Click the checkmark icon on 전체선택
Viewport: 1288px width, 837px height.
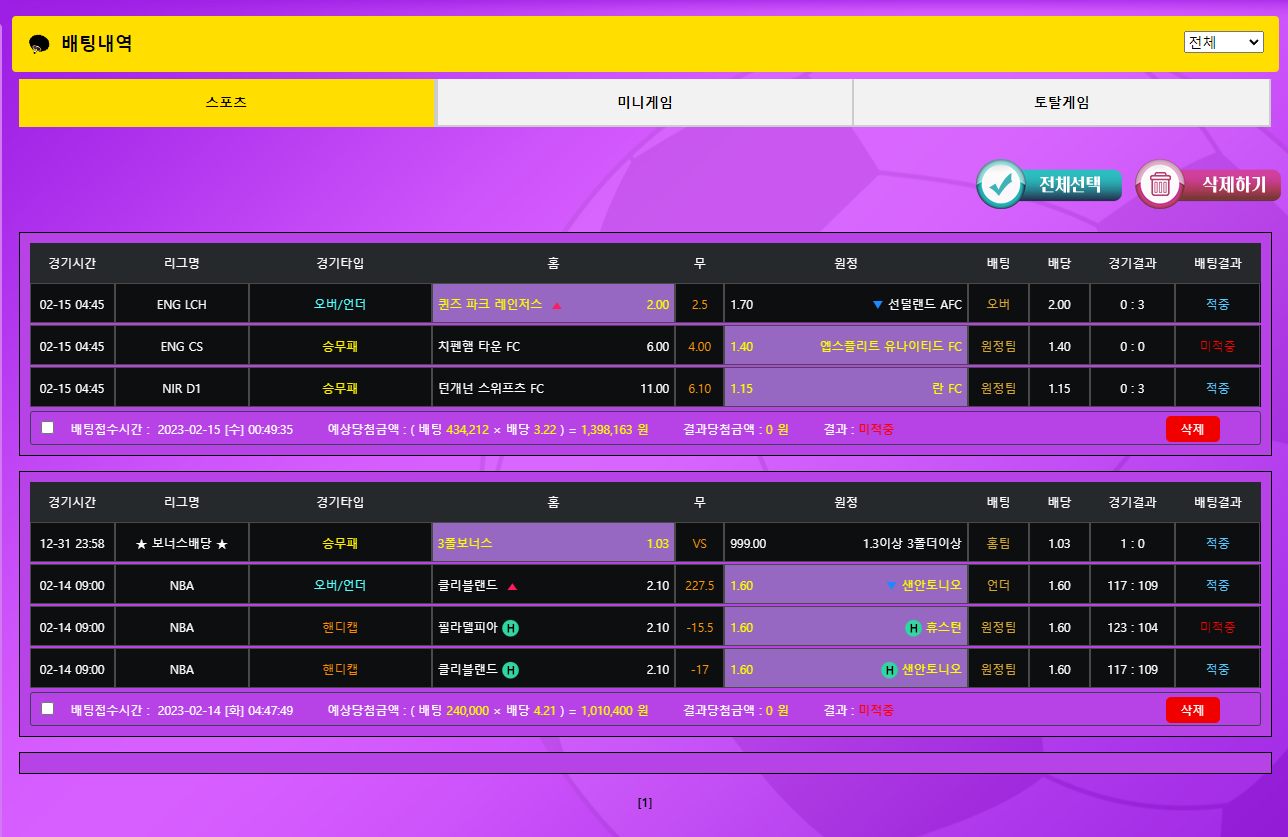point(1001,184)
